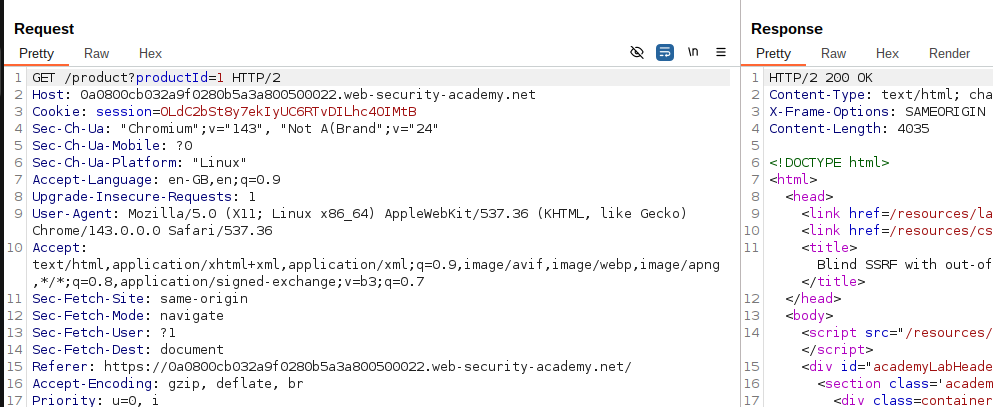Switch to the Request Raw tab
The width and height of the screenshot is (993, 407).
click(96, 54)
